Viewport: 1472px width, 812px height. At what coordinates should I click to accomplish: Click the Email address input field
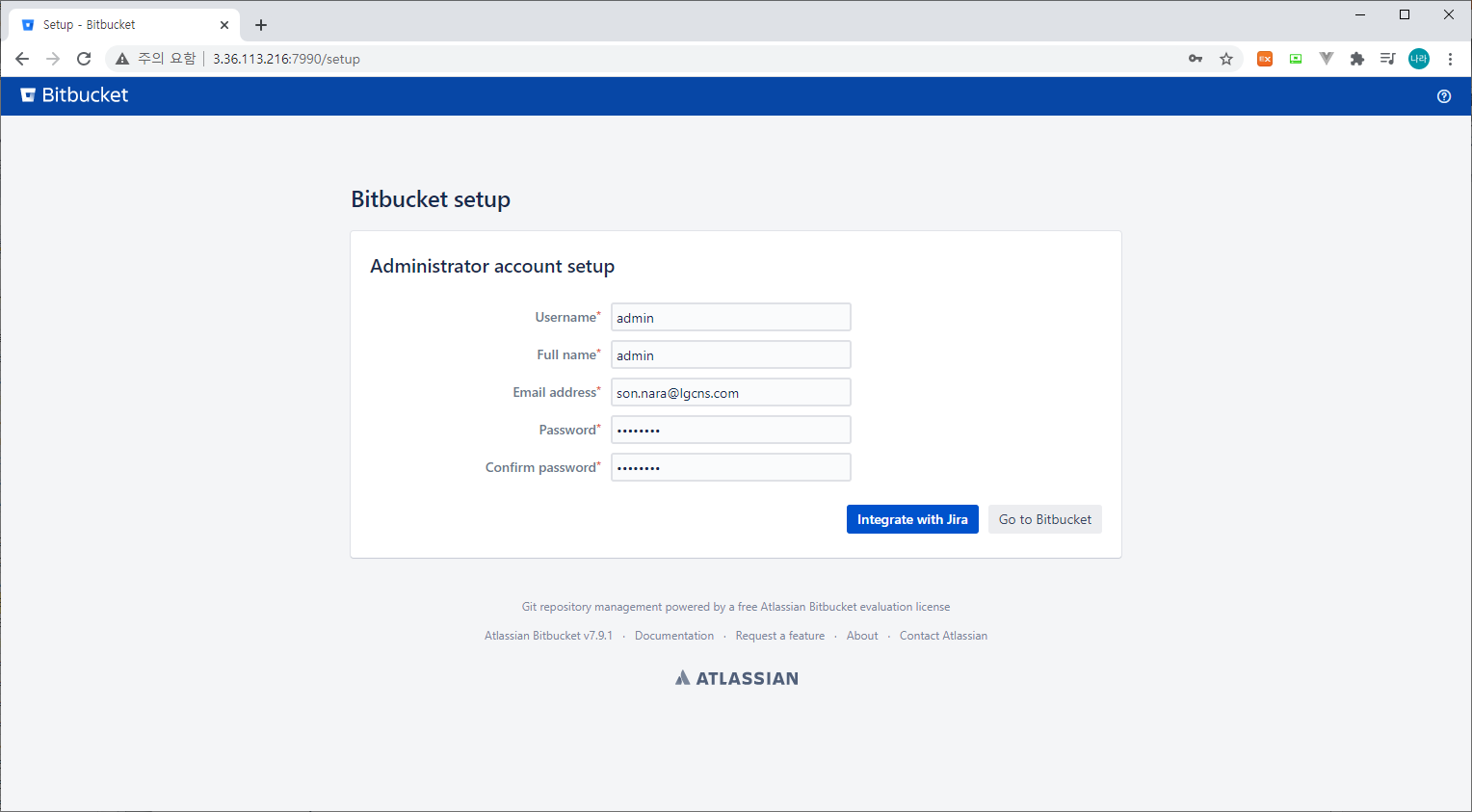pos(731,392)
